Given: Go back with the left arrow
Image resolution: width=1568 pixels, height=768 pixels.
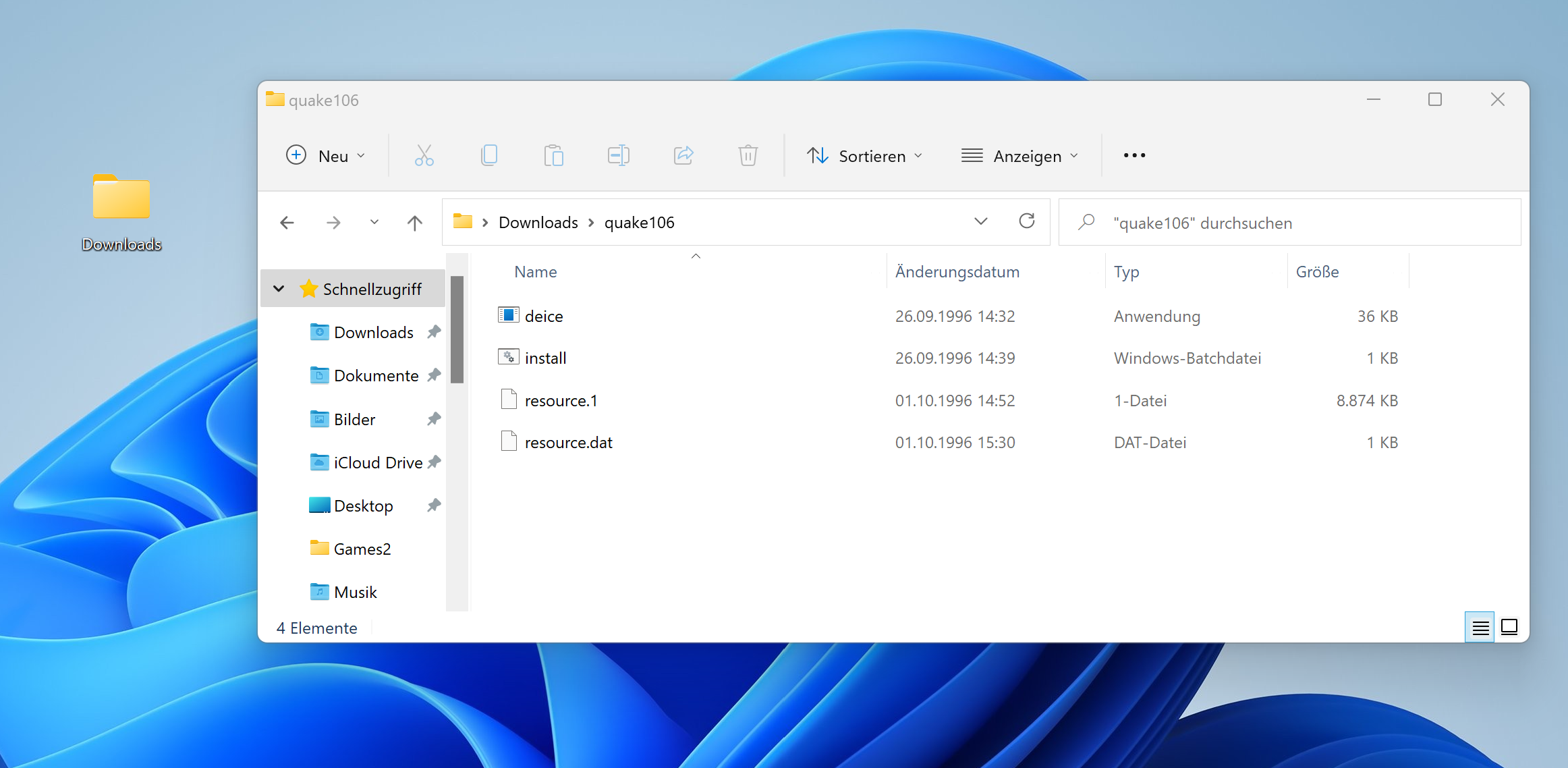Looking at the screenshot, I should 287,223.
